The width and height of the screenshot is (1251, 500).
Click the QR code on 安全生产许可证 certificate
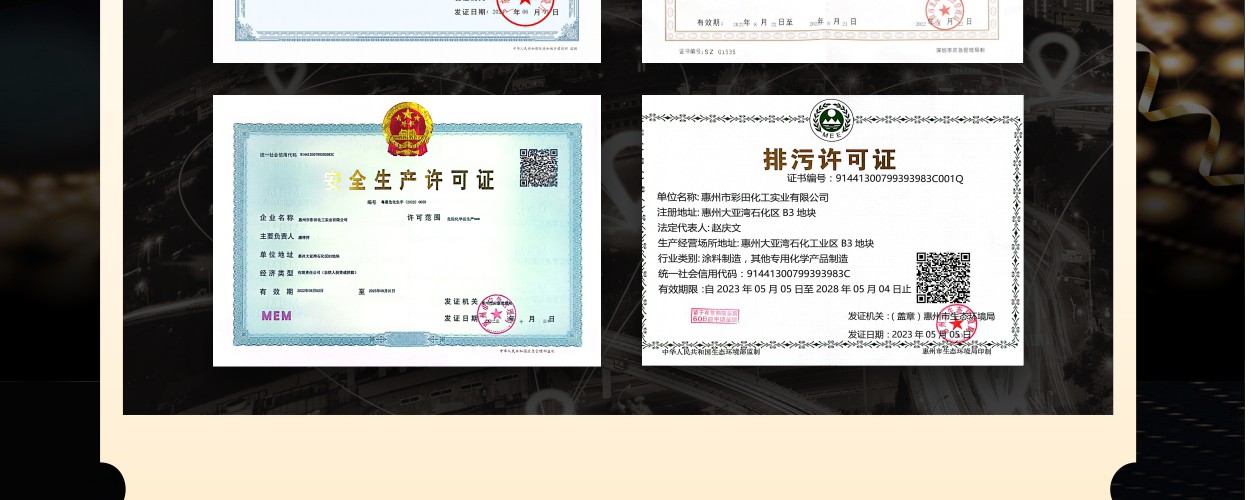coord(538,167)
